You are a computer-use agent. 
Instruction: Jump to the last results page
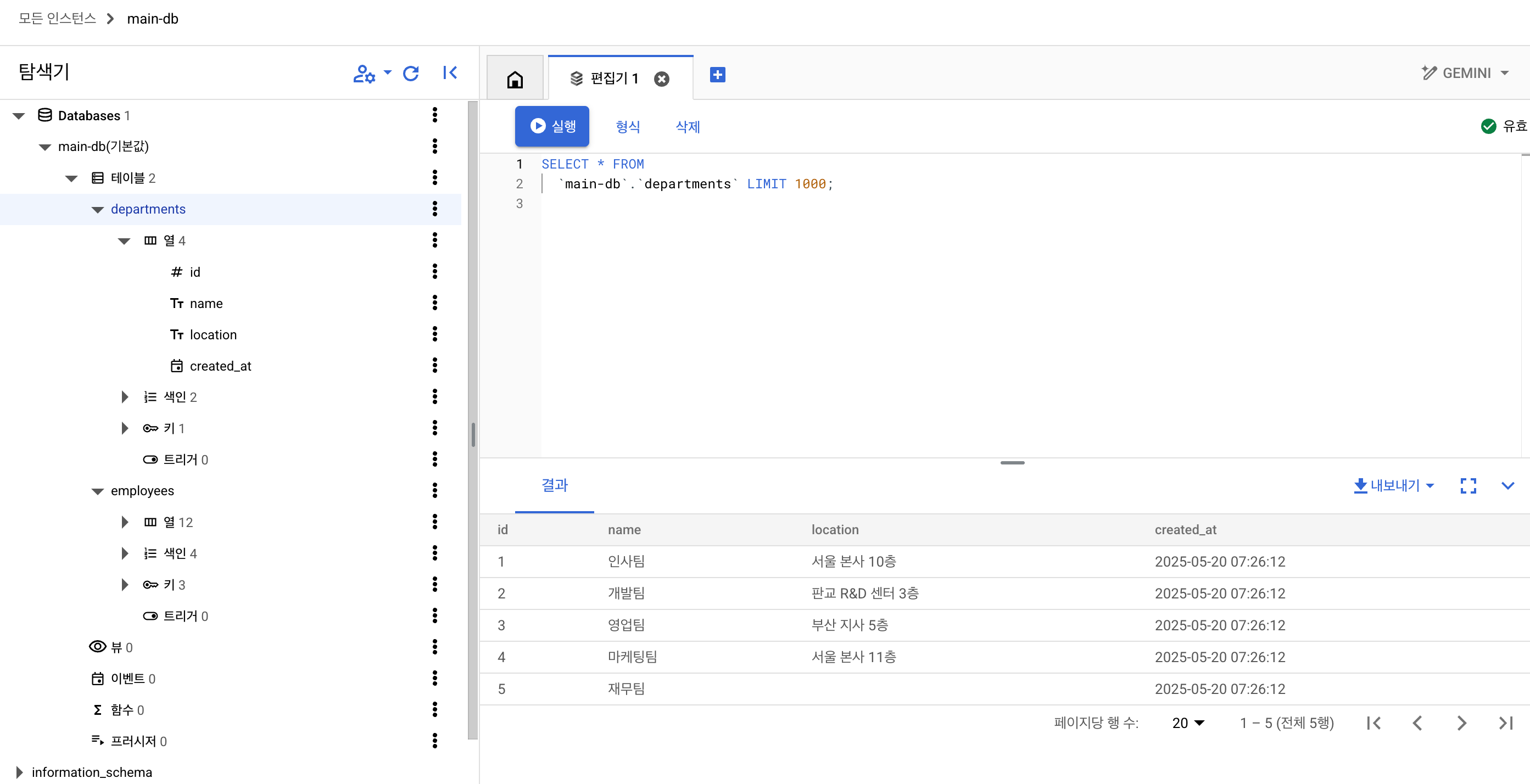click(x=1505, y=723)
